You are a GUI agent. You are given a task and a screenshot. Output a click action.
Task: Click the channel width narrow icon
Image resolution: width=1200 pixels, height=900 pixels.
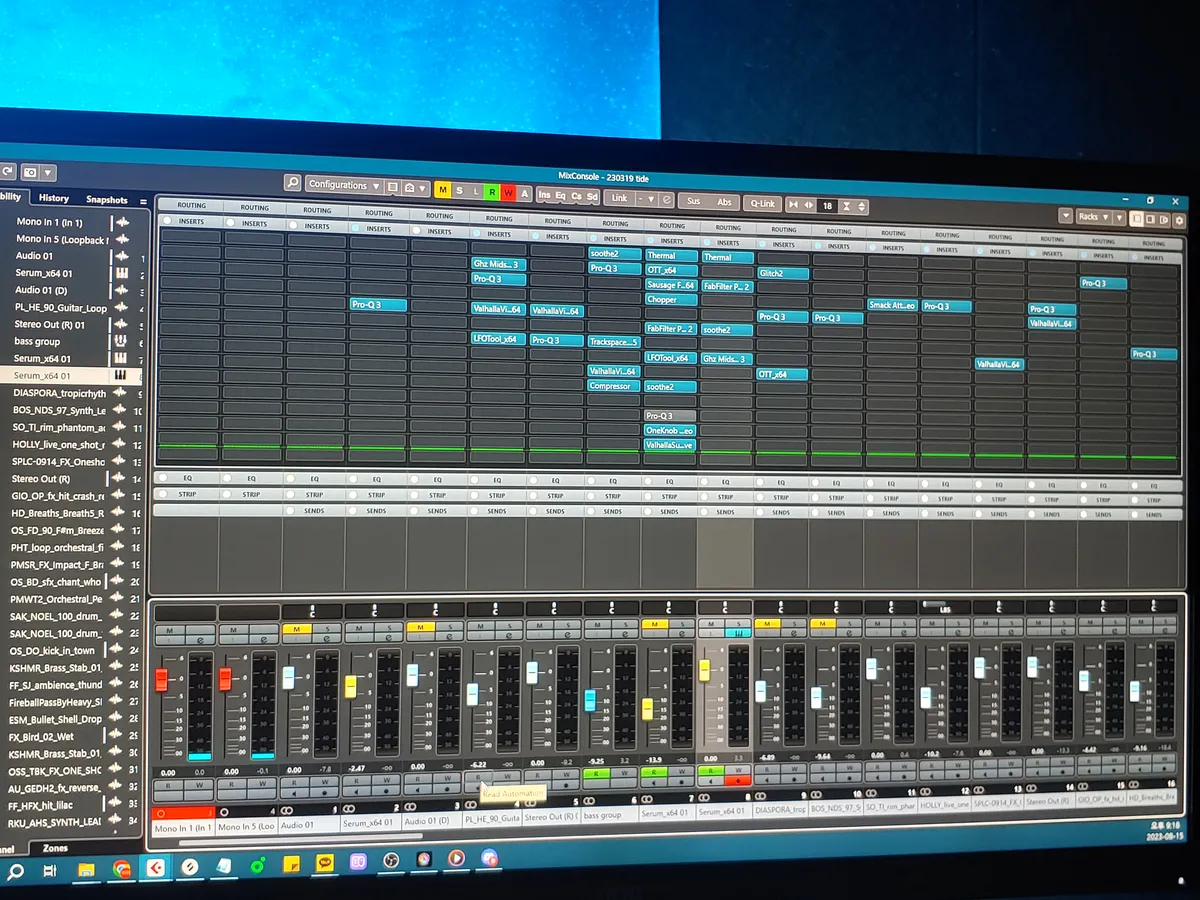coord(792,205)
